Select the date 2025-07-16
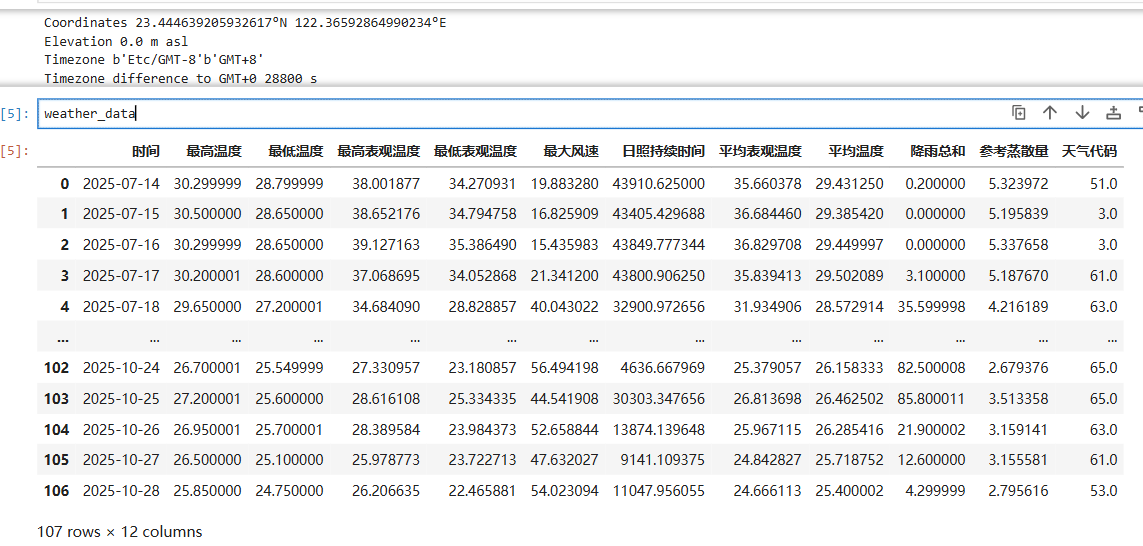1143x546 pixels. click(x=121, y=245)
